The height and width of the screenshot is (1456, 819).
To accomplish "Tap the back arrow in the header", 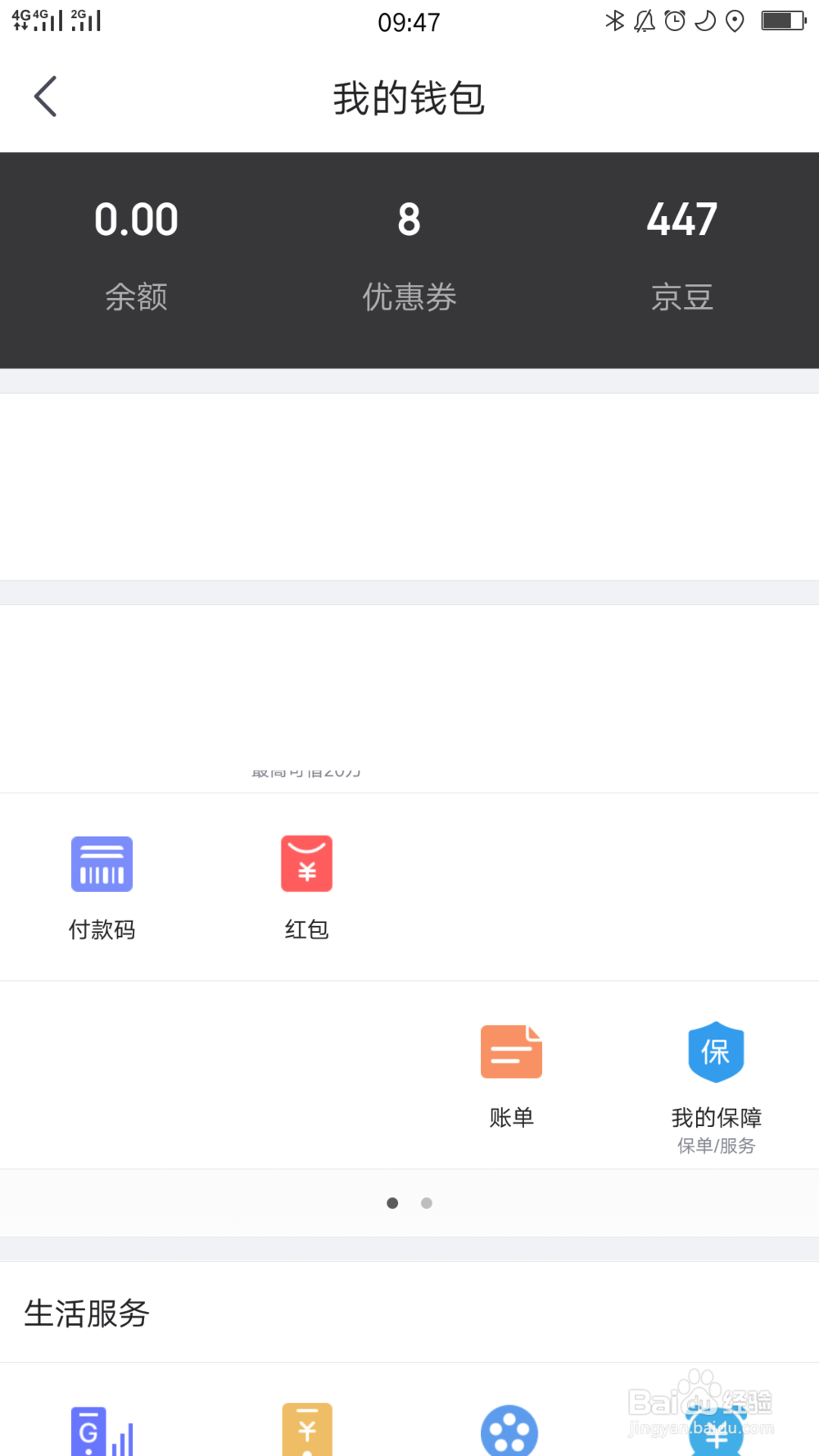I will pos(46,97).
